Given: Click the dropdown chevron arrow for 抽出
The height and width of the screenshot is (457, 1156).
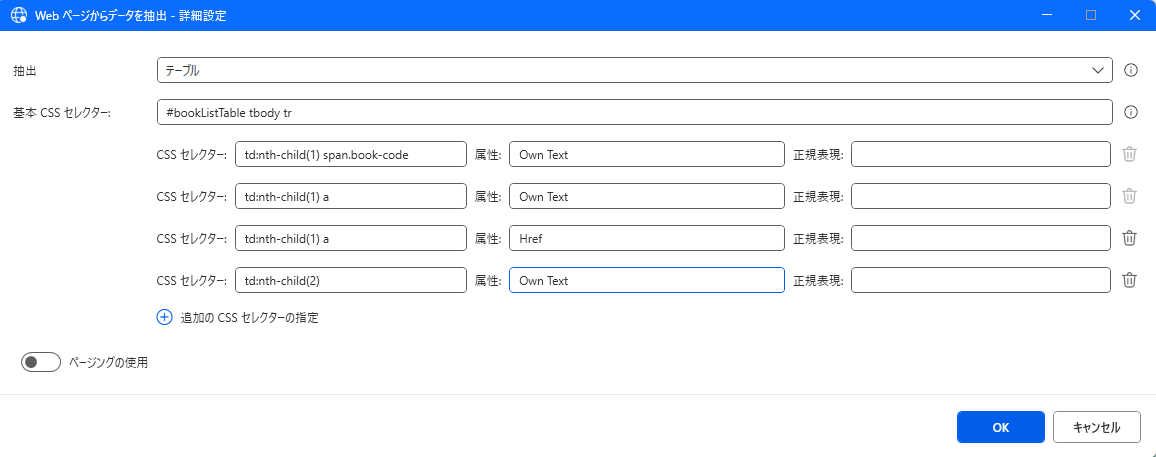Looking at the screenshot, I should pyautogui.click(x=1096, y=70).
